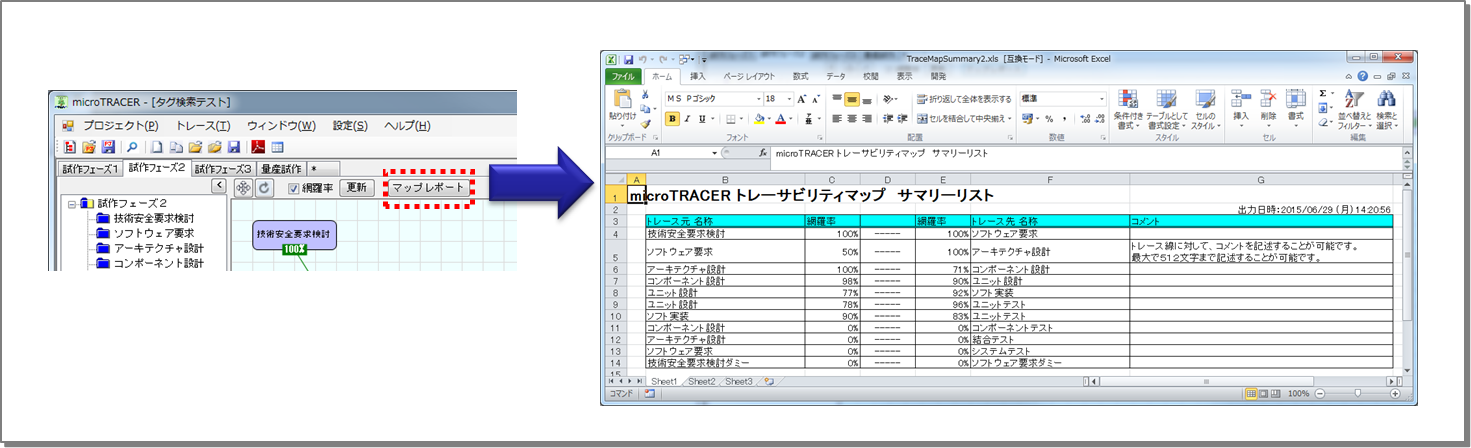Click the Top Align icon in Excel ribbon
1471x448 pixels.
[837, 99]
